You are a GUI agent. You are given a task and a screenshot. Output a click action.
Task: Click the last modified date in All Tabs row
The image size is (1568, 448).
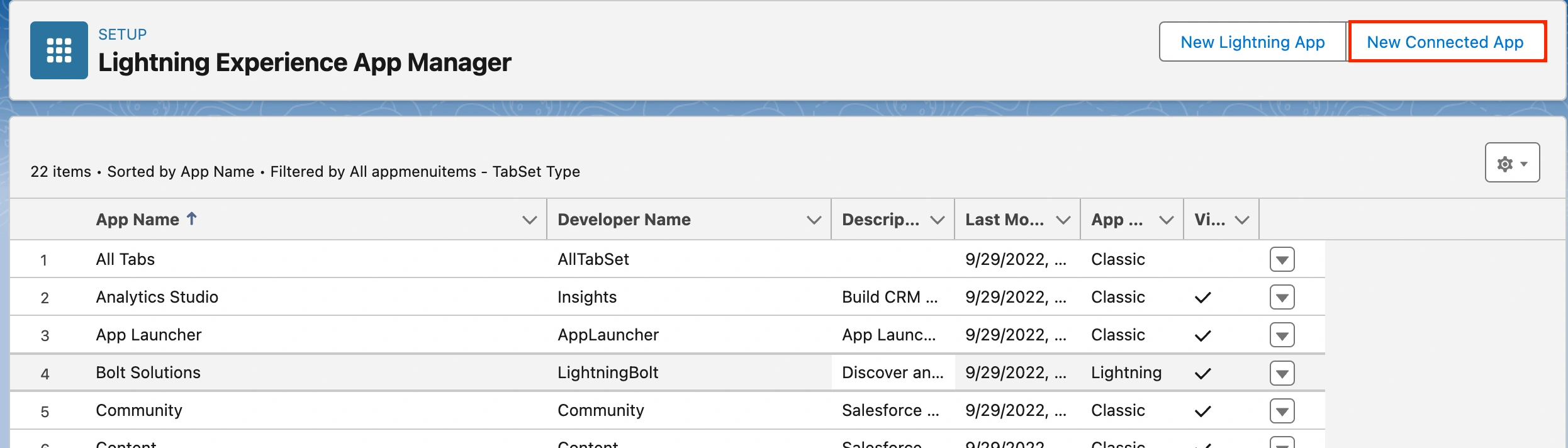pos(1016,259)
